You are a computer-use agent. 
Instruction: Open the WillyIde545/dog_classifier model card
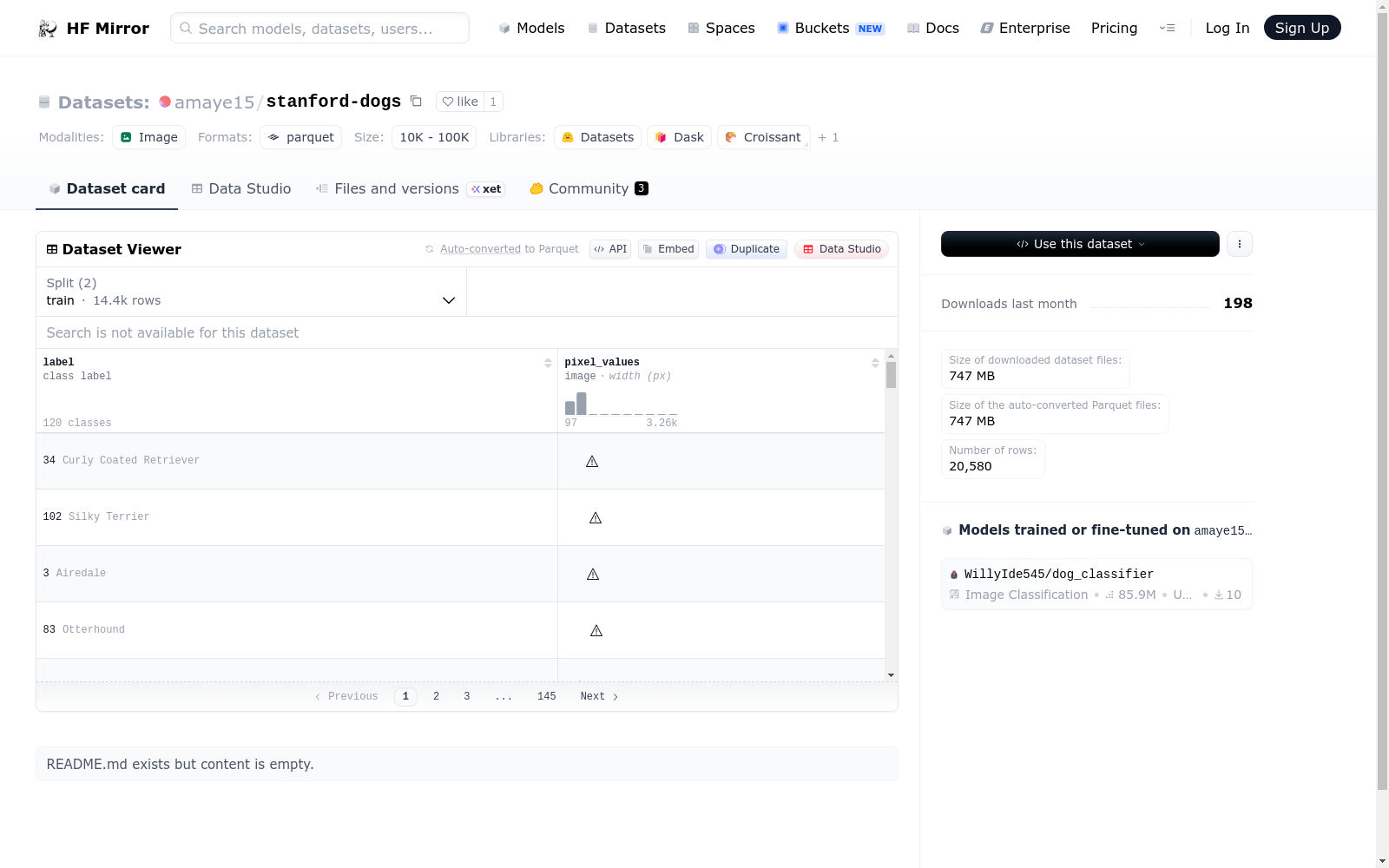pyautogui.click(x=1096, y=584)
